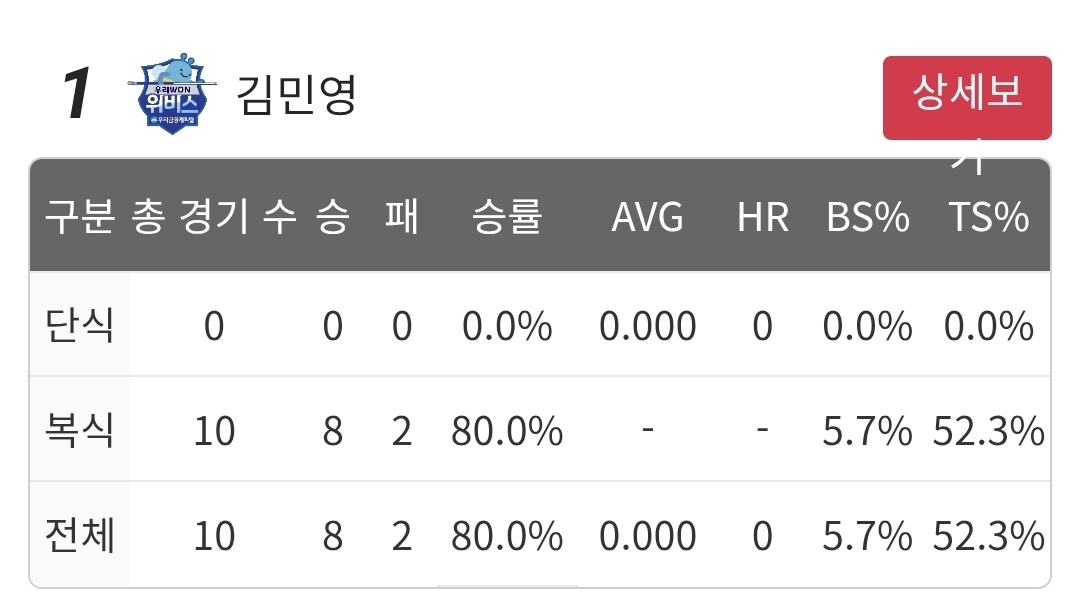Click the 승률 column header
This screenshot has height=605, width=1080.
pos(507,216)
